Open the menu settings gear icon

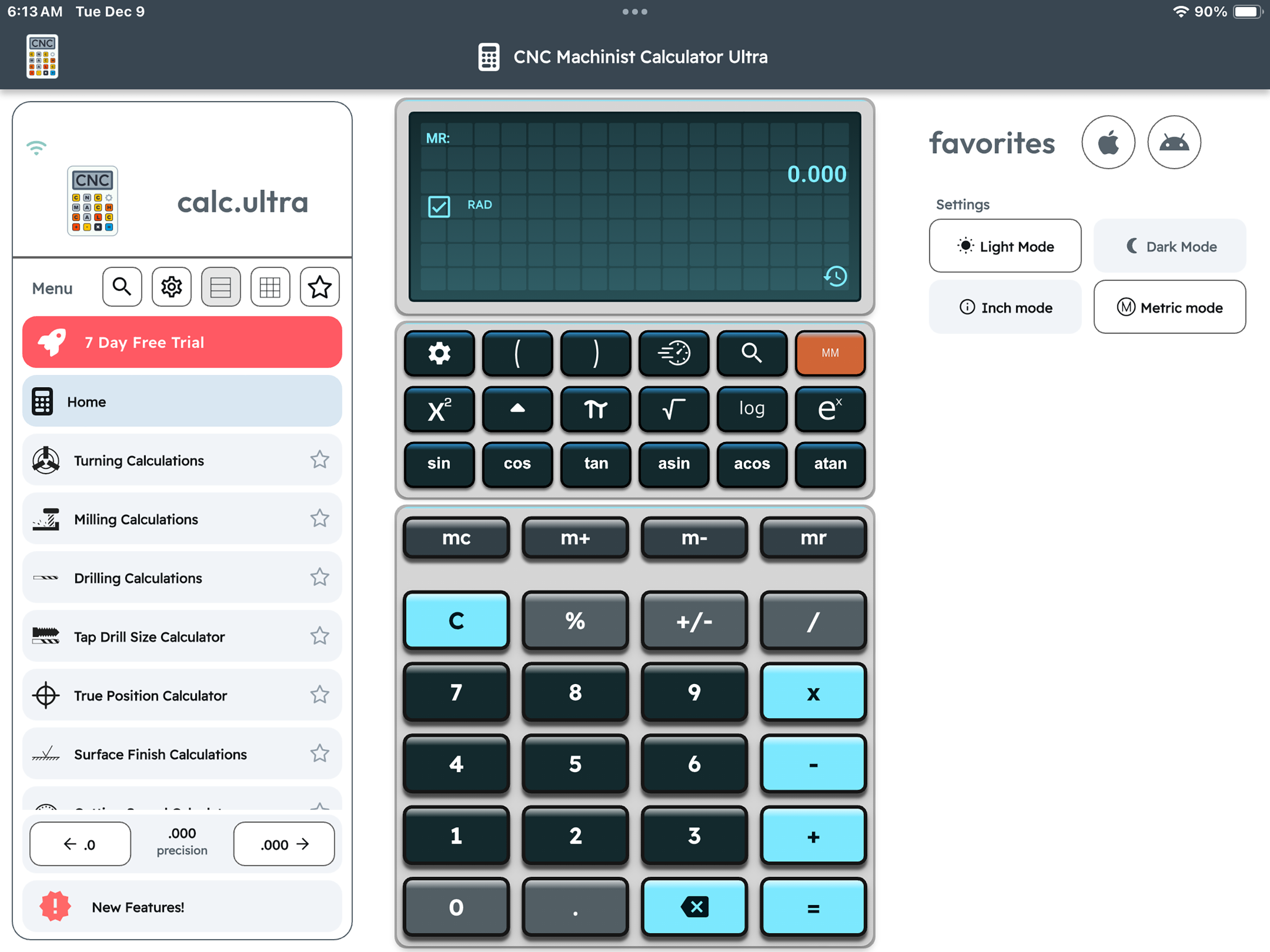coord(171,286)
